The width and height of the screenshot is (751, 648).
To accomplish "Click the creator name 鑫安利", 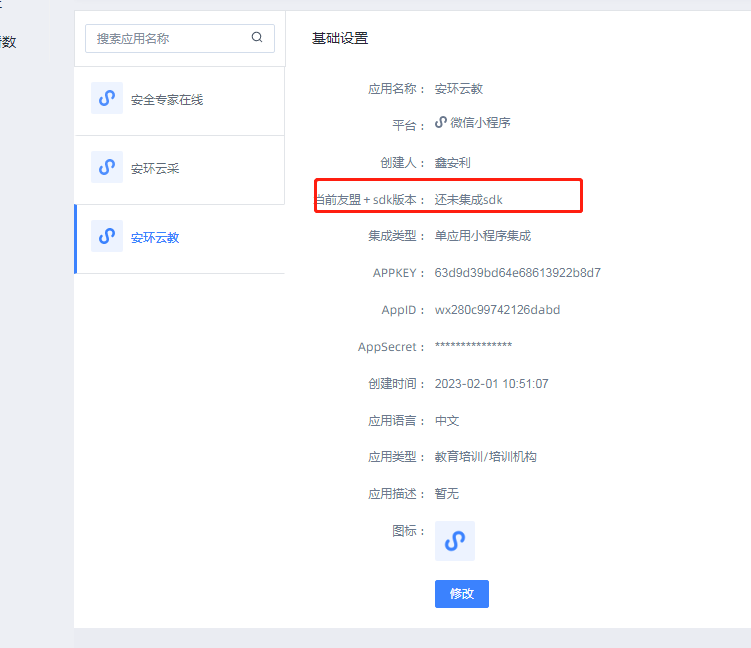I will coord(452,162).
